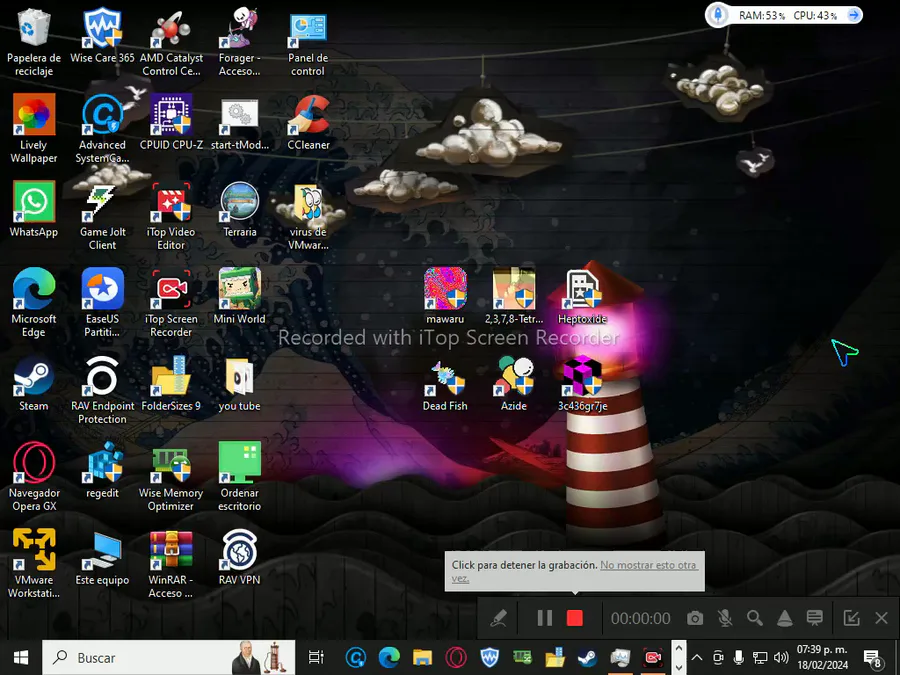Click the Terraria desktop shortcut
Viewport: 900px width, 675px height.
point(239,210)
